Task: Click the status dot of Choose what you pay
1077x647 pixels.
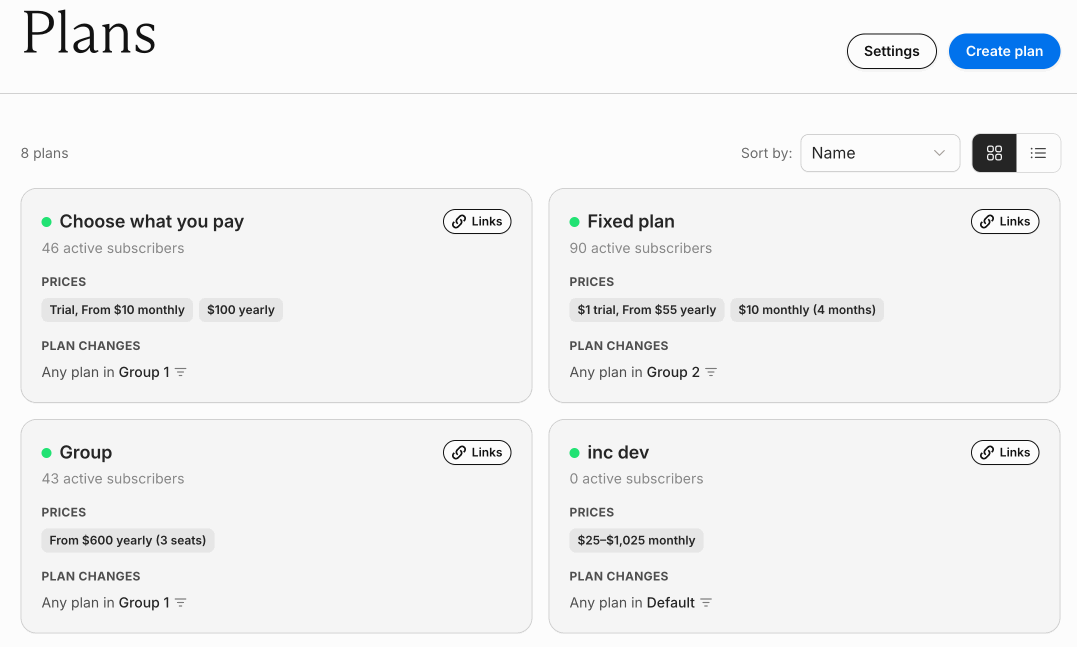Action: click(x=47, y=222)
